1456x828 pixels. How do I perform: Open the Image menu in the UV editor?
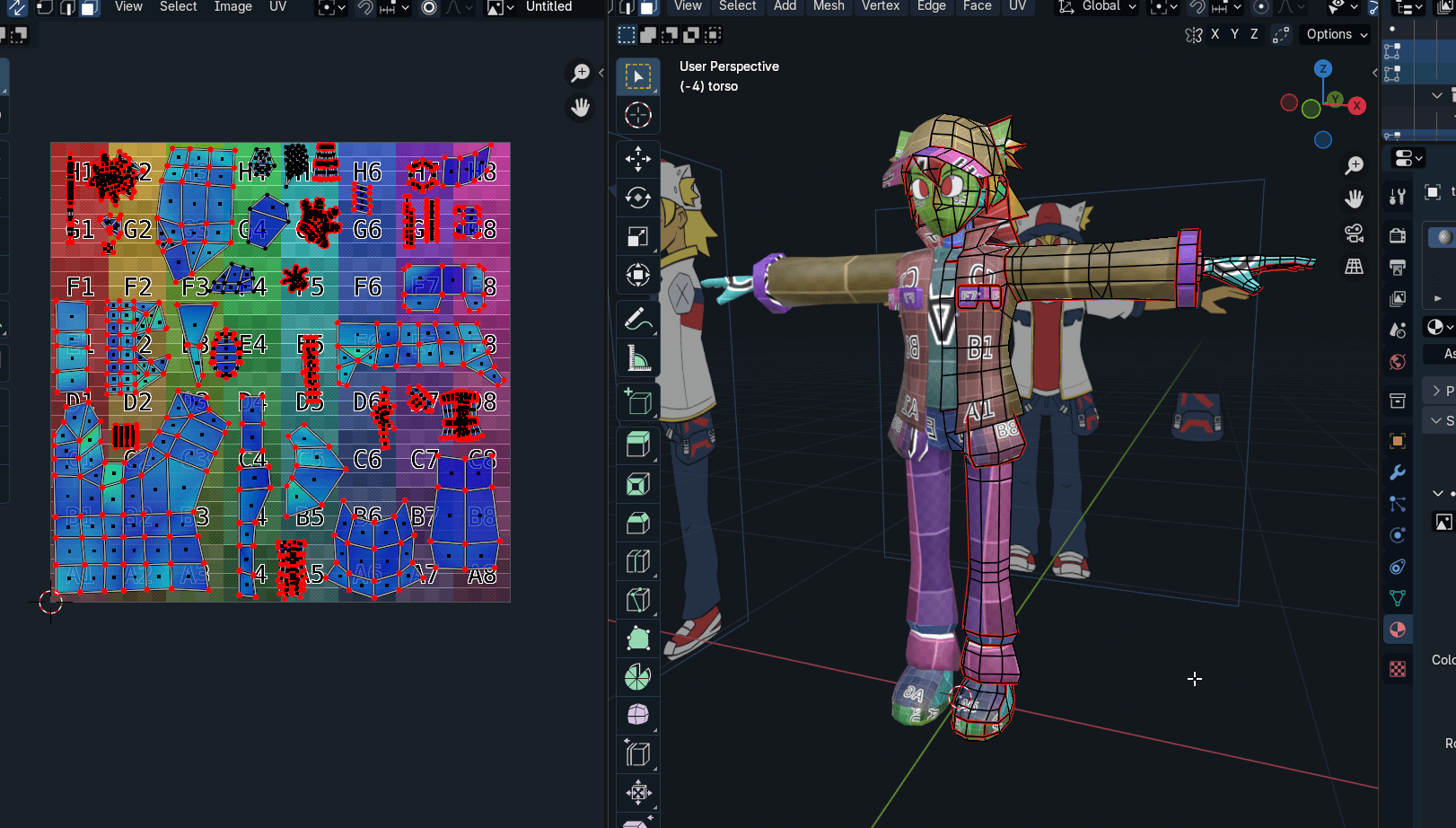[233, 7]
